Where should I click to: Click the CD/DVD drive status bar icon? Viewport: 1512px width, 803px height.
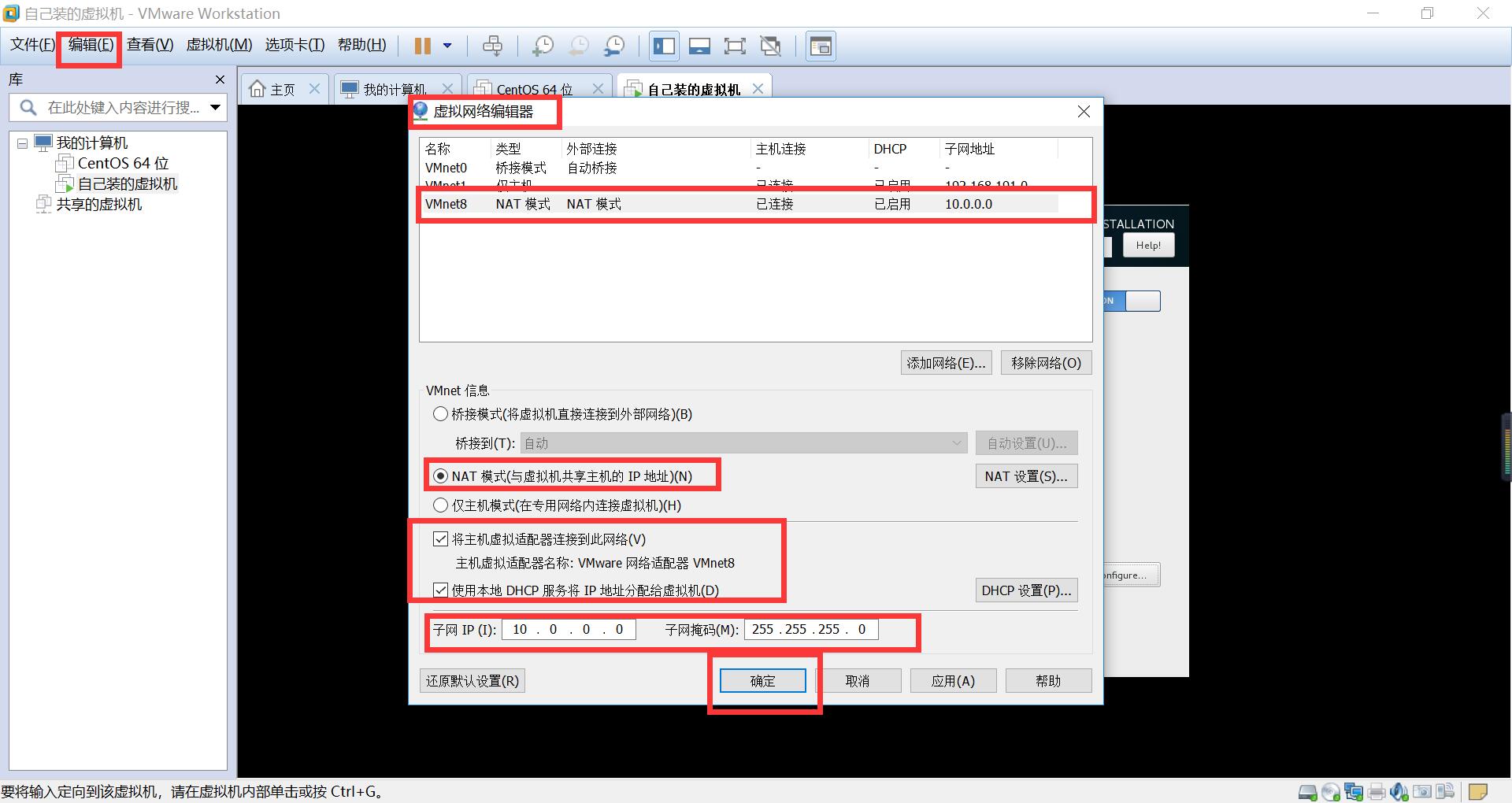[x=1331, y=792]
